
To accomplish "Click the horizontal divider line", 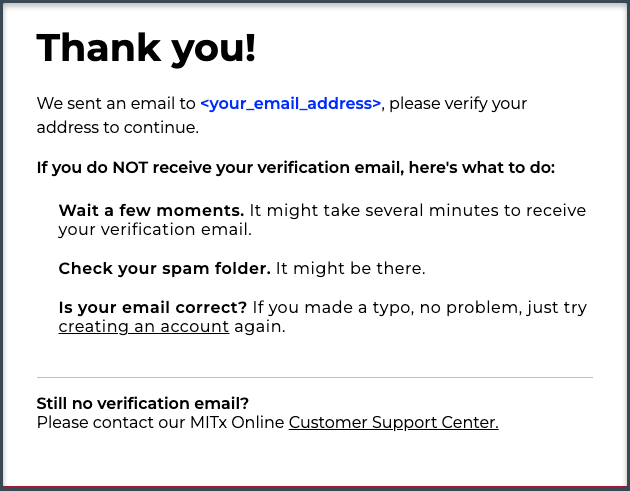I will [x=315, y=377].
